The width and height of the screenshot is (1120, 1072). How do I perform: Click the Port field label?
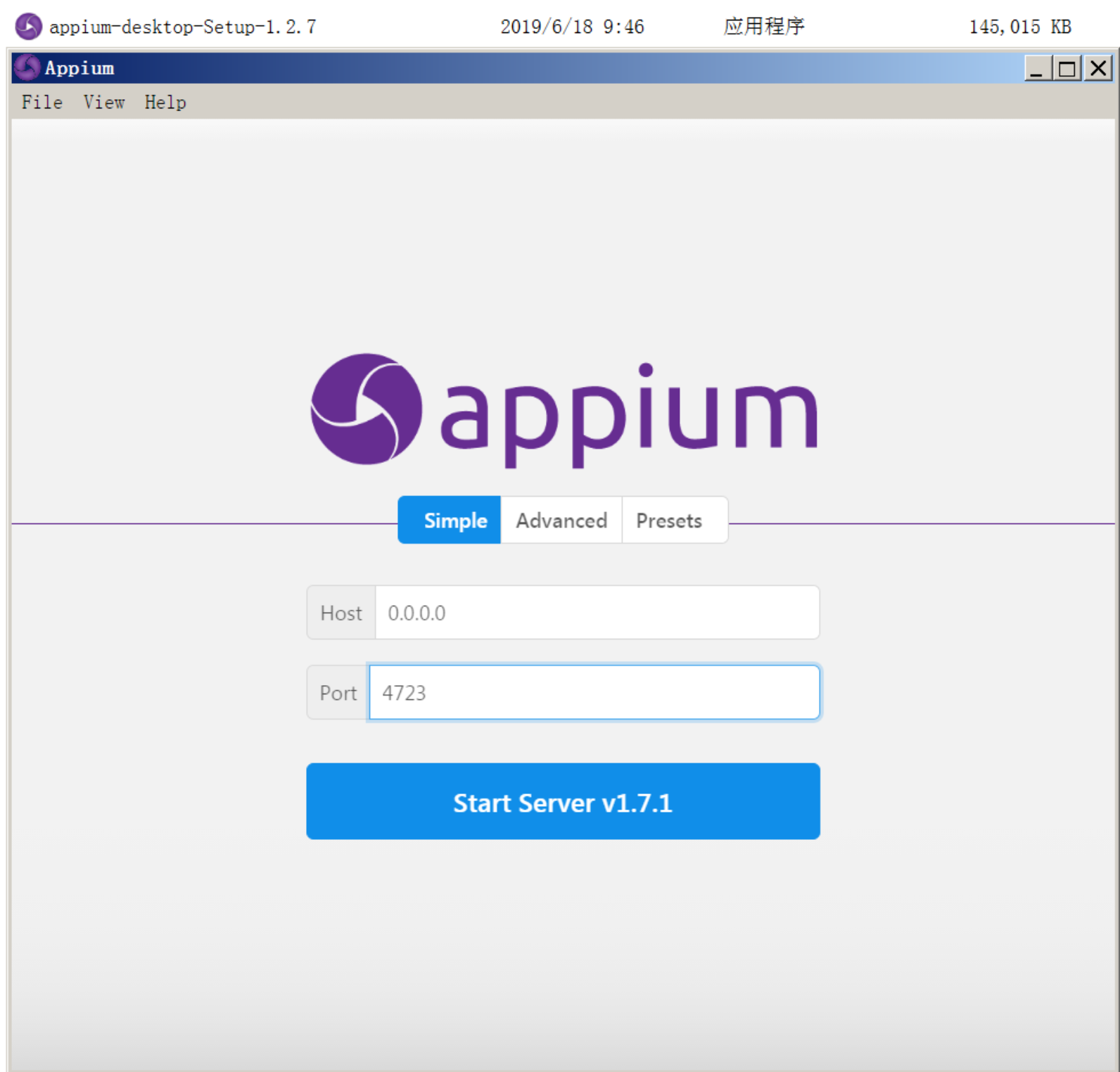pos(338,693)
